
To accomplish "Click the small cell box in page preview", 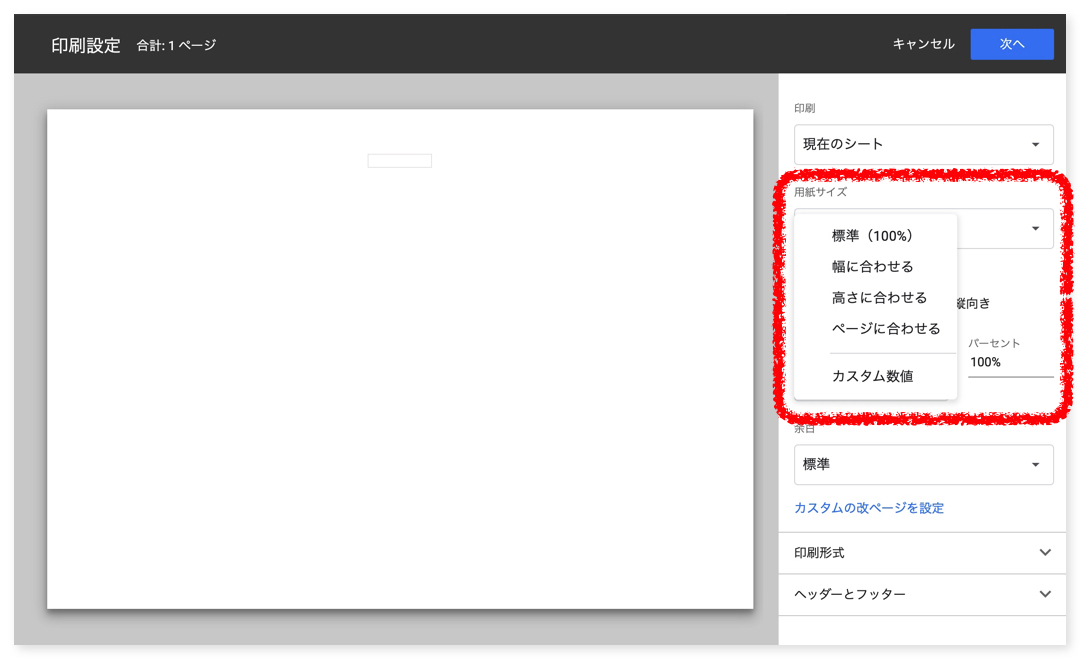I will 399,161.
